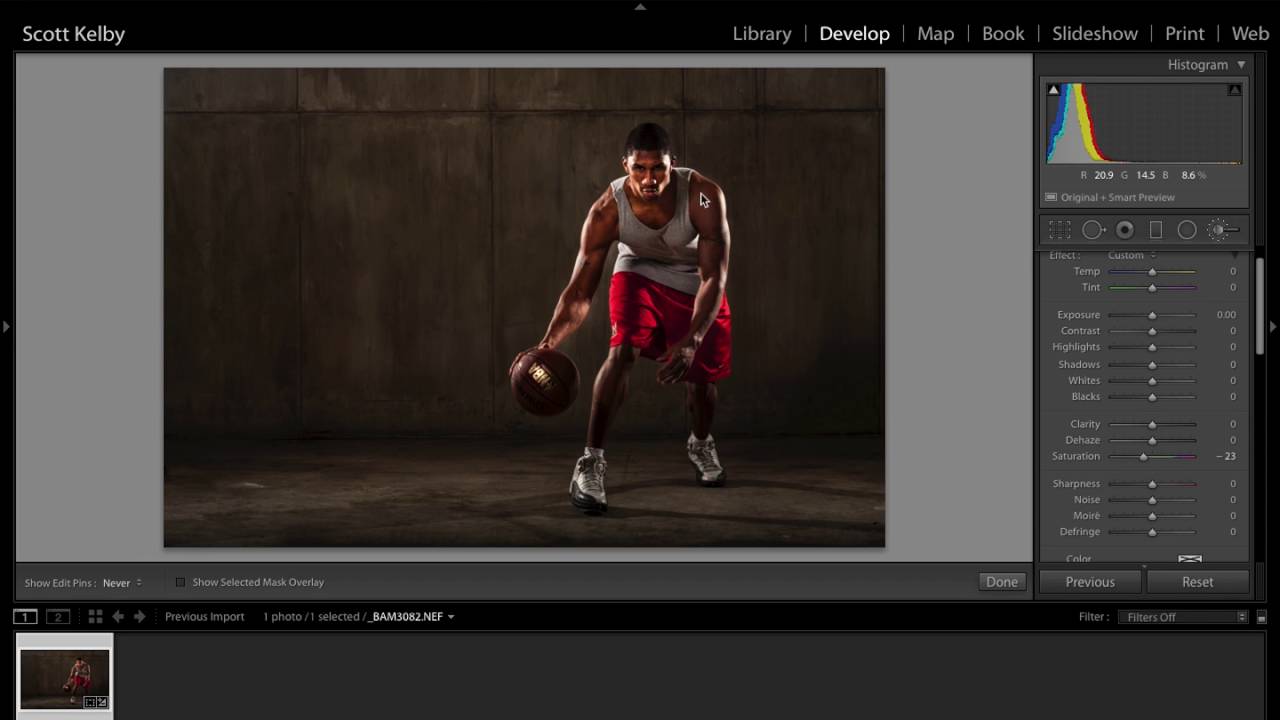This screenshot has width=1280, height=720.
Task: Click the Previous button
Action: click(x=1090, y=582)
